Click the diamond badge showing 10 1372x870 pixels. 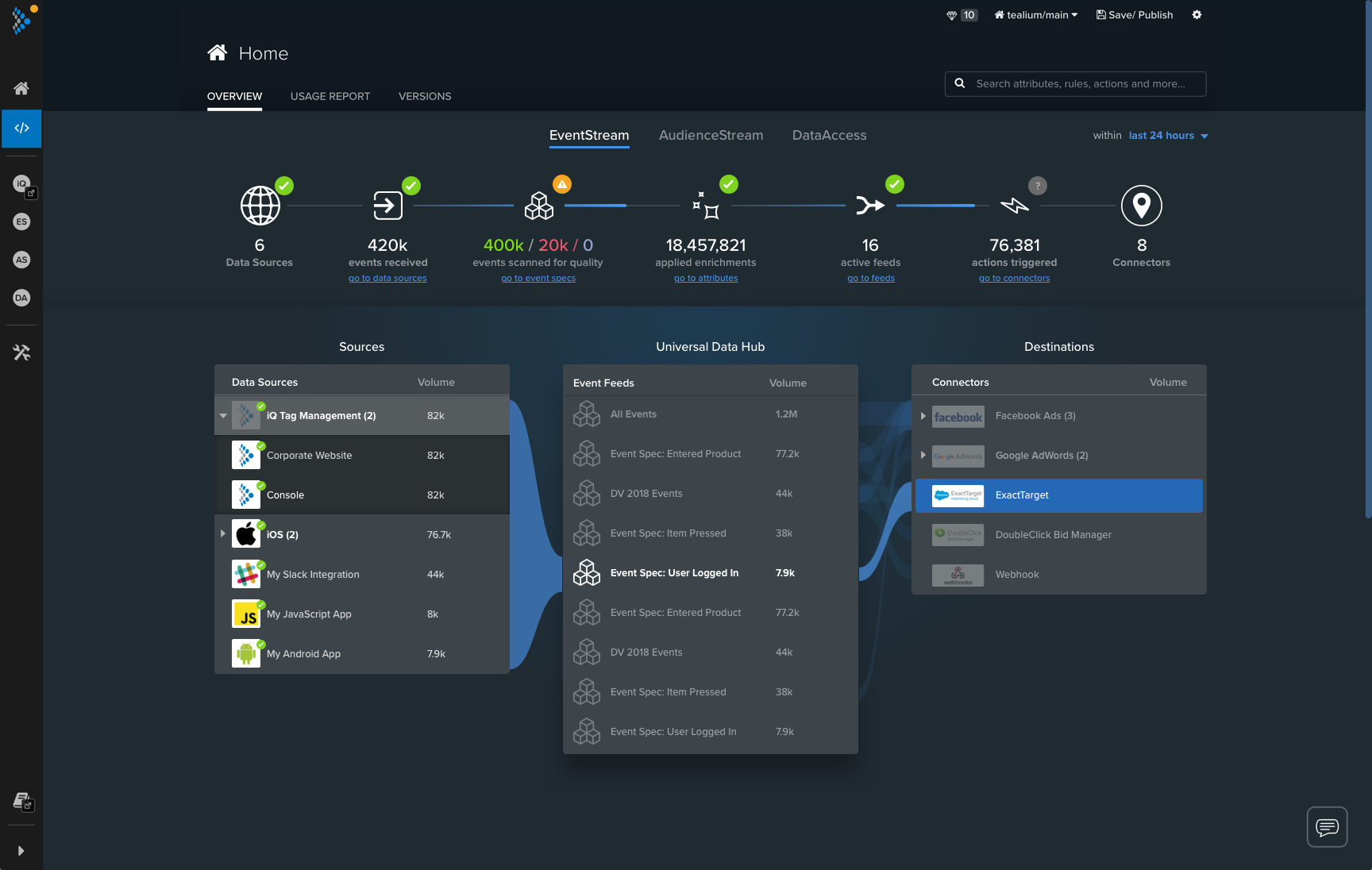(x=962, y=15)
